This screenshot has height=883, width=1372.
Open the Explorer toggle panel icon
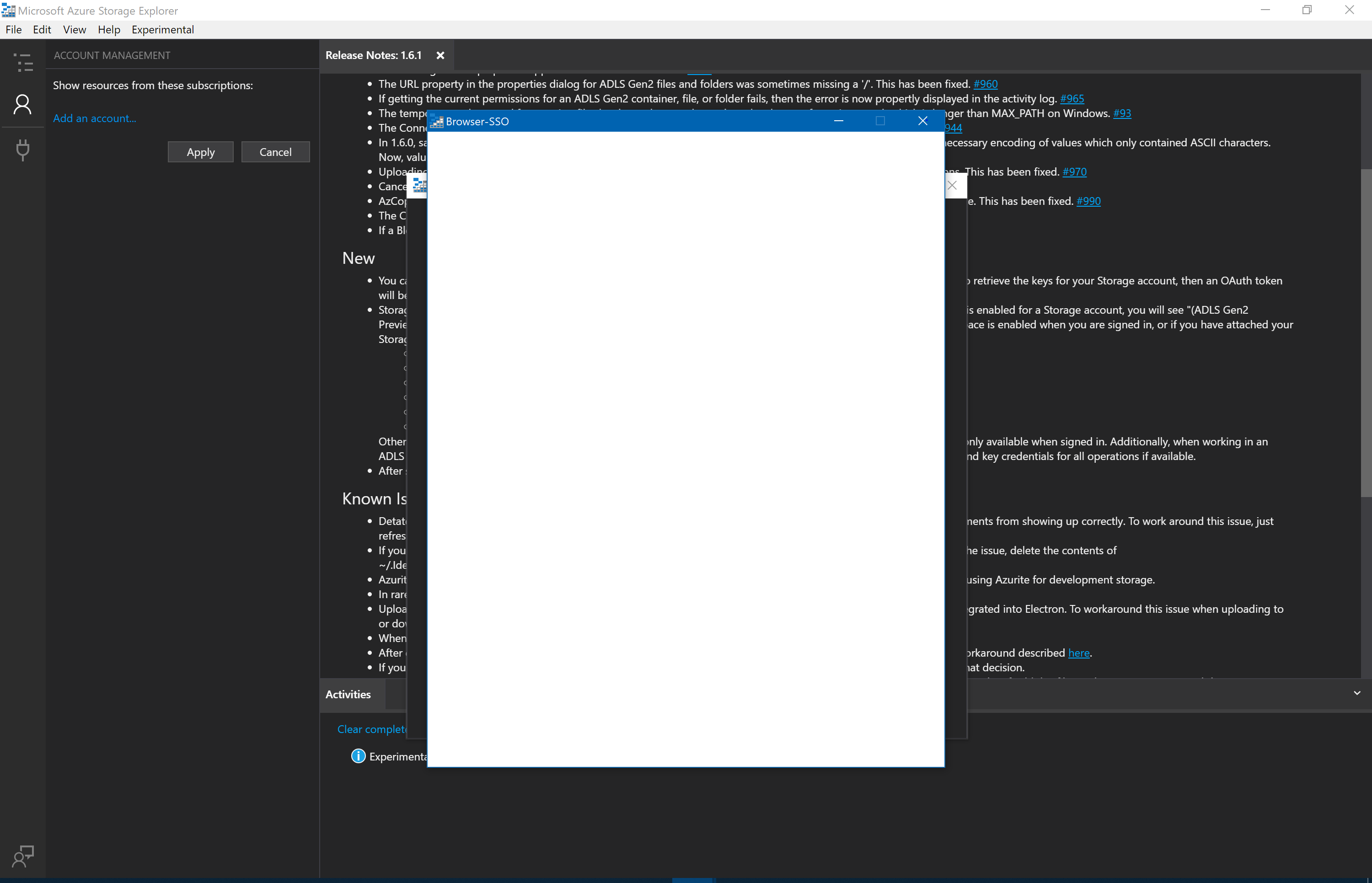pyautogui.click(x=23, y=63)
